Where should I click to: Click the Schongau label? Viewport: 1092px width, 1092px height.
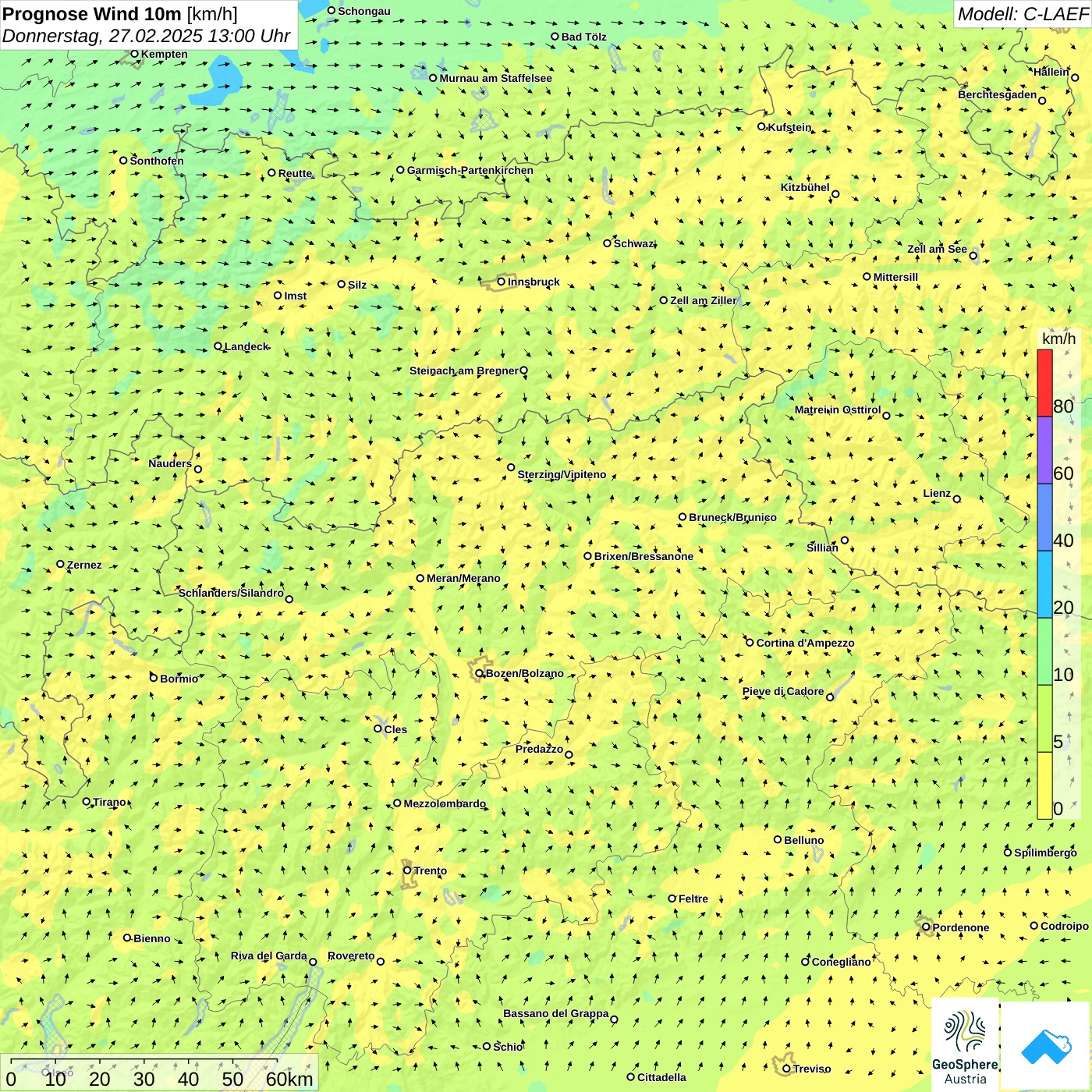(364, 11)
